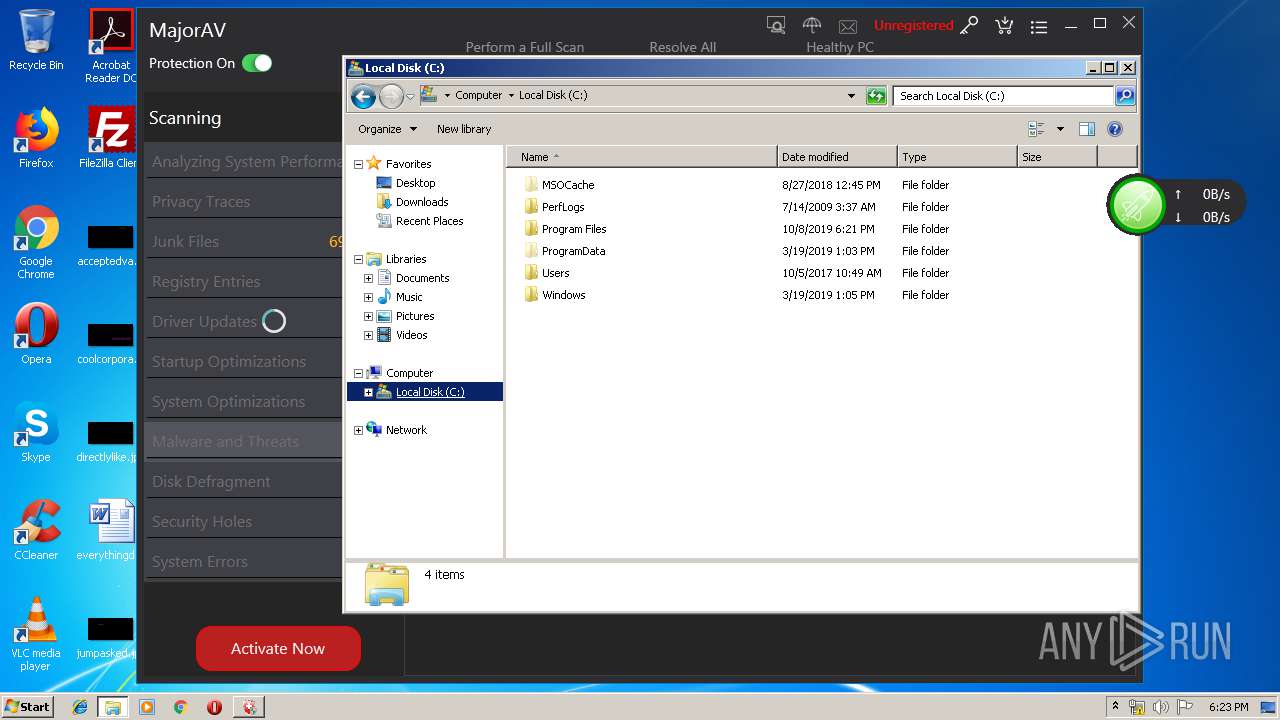Open the Organize menu
The image size is (1280, 720).
(x=387, y=129)
